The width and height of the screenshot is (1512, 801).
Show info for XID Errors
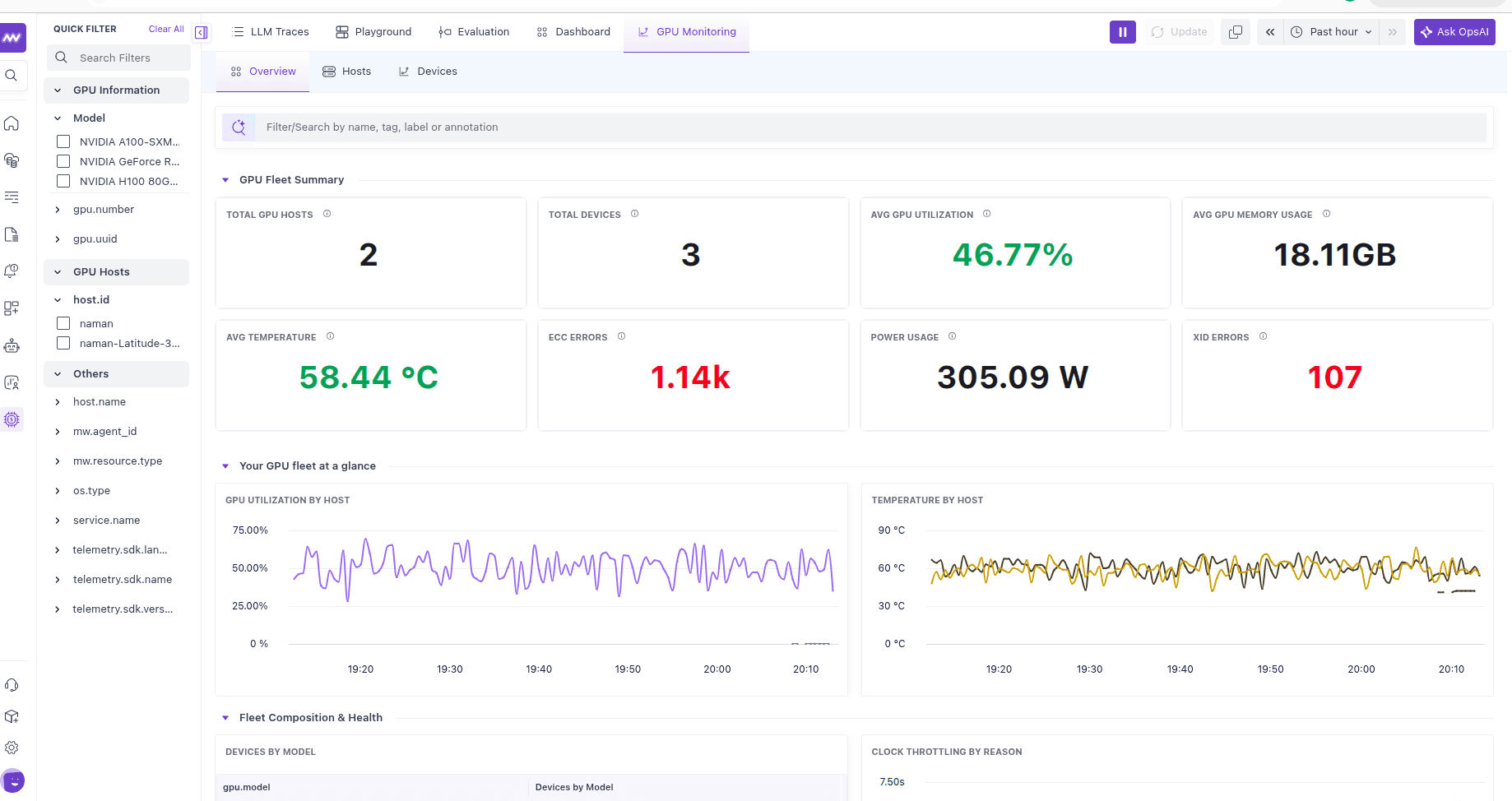[x=1263, y=336]
